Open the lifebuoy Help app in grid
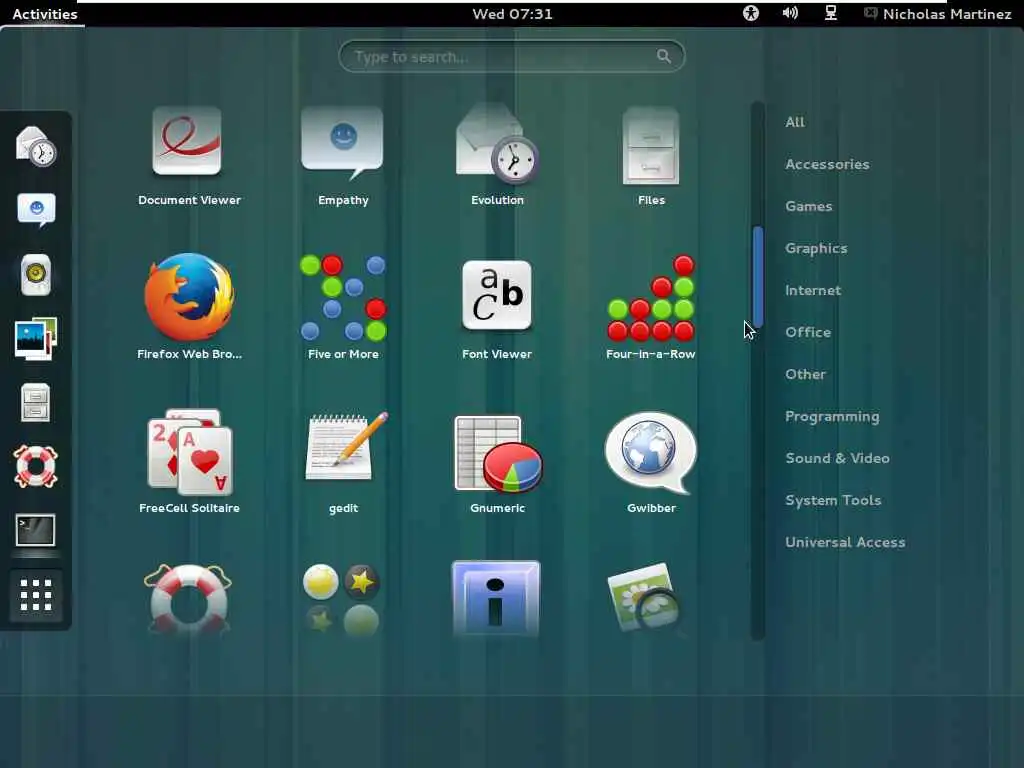The image size is (1024, 768). pyautogui.click(x=189, y=599)
